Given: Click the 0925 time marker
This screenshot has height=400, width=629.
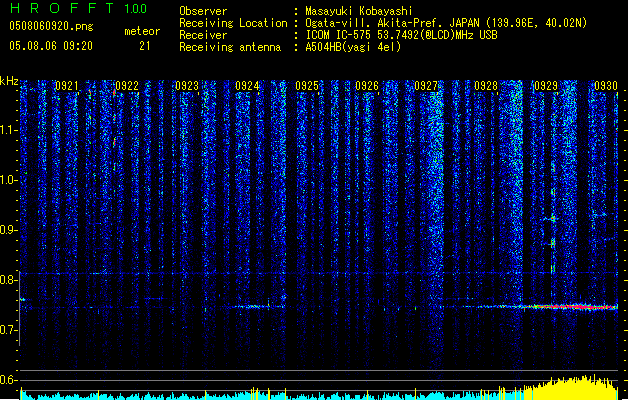Looking at the screenshot, I should pos(307,86).
